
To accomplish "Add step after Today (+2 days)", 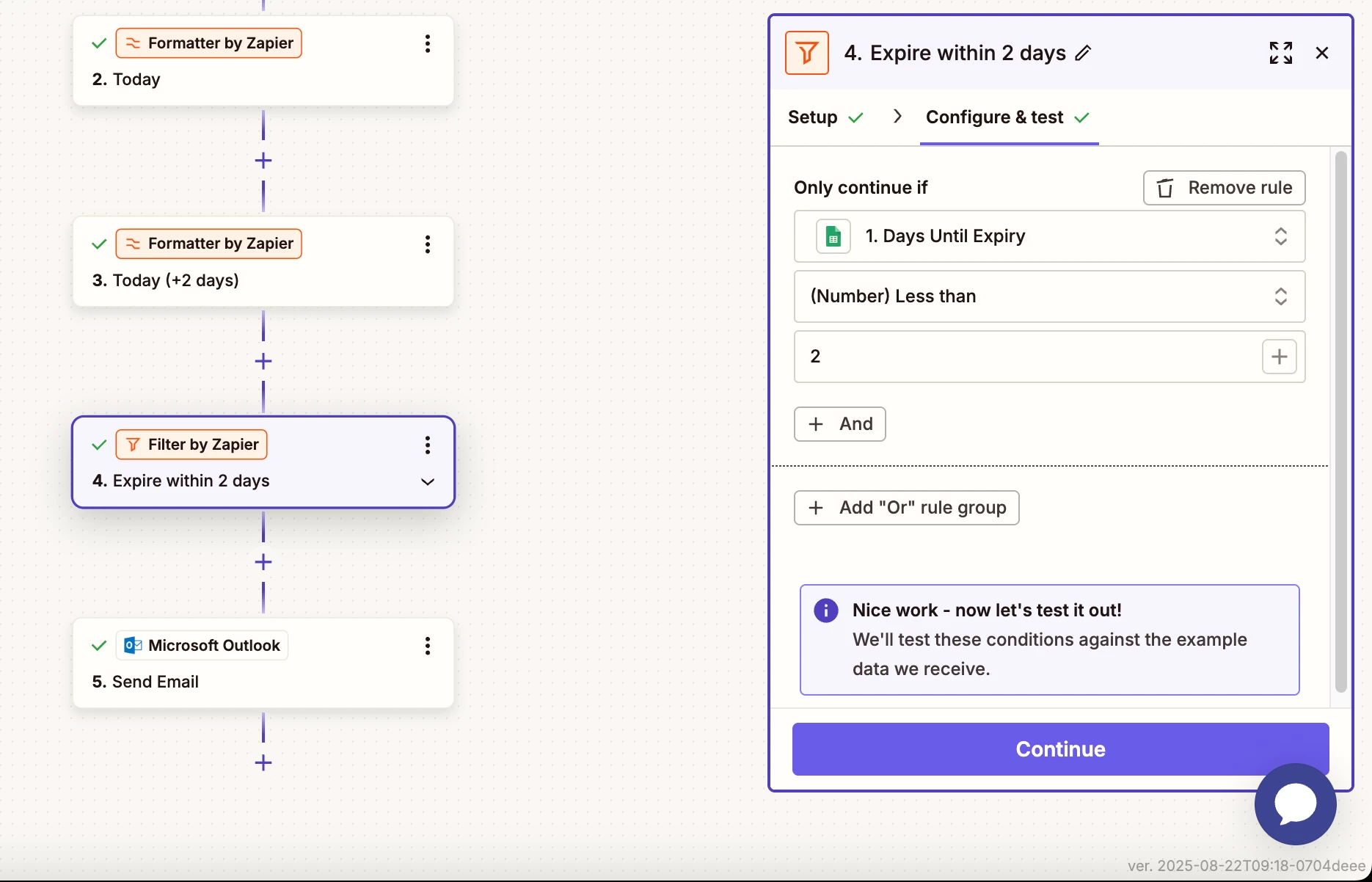I will [263, 361].
